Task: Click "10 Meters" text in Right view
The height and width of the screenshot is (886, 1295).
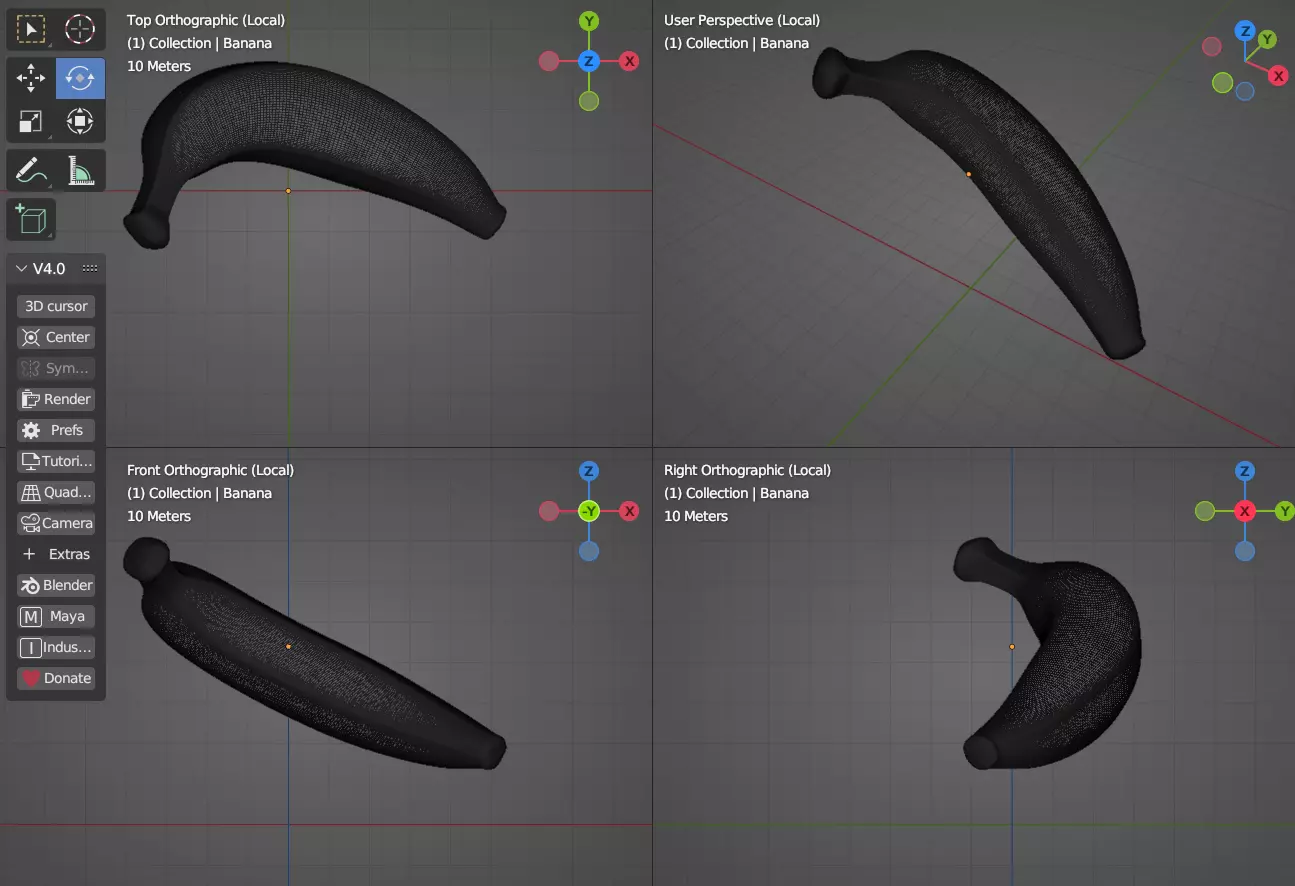Action: point(696,516)
